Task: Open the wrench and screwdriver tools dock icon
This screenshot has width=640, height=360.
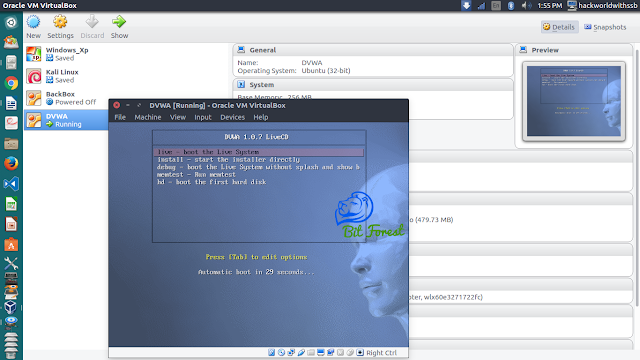Action: 11,264
